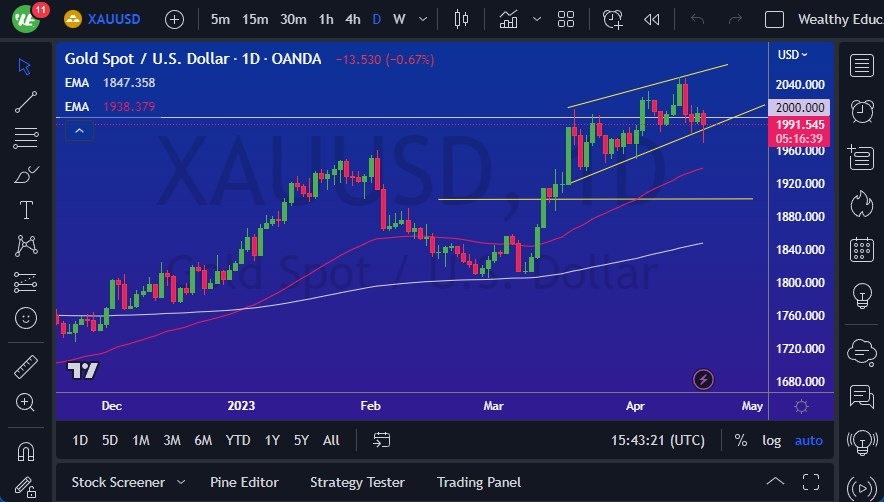884x502 pixels.
Task: Collapse the indicator legend
Action: click(x=79, y=131)
